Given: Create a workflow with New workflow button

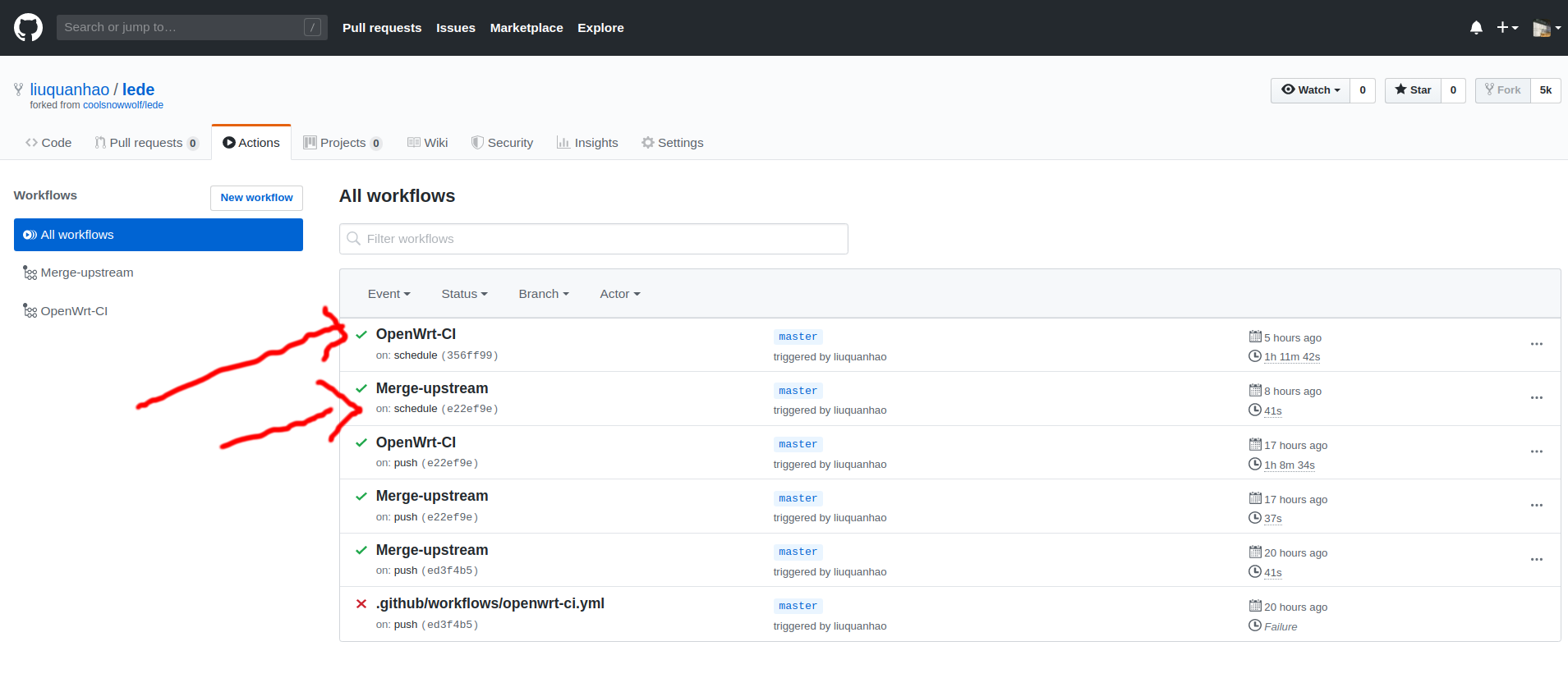Looking at the screenshot, I should click(x=256, y=198).
